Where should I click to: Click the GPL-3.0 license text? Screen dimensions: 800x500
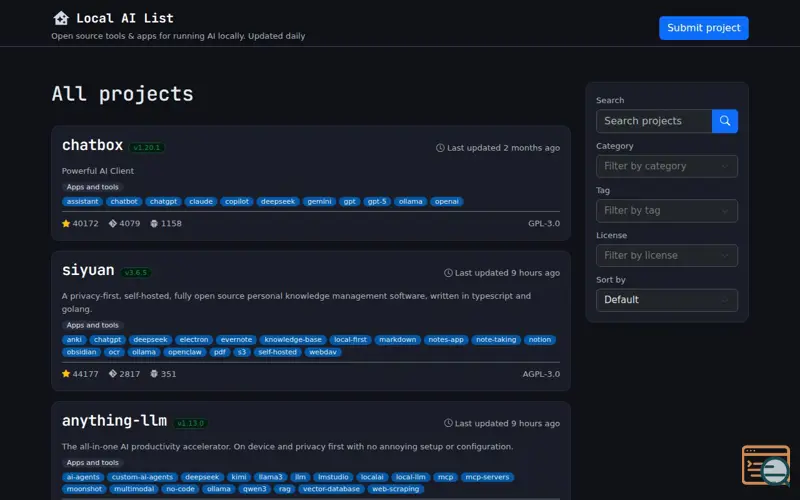pos(544,223)
